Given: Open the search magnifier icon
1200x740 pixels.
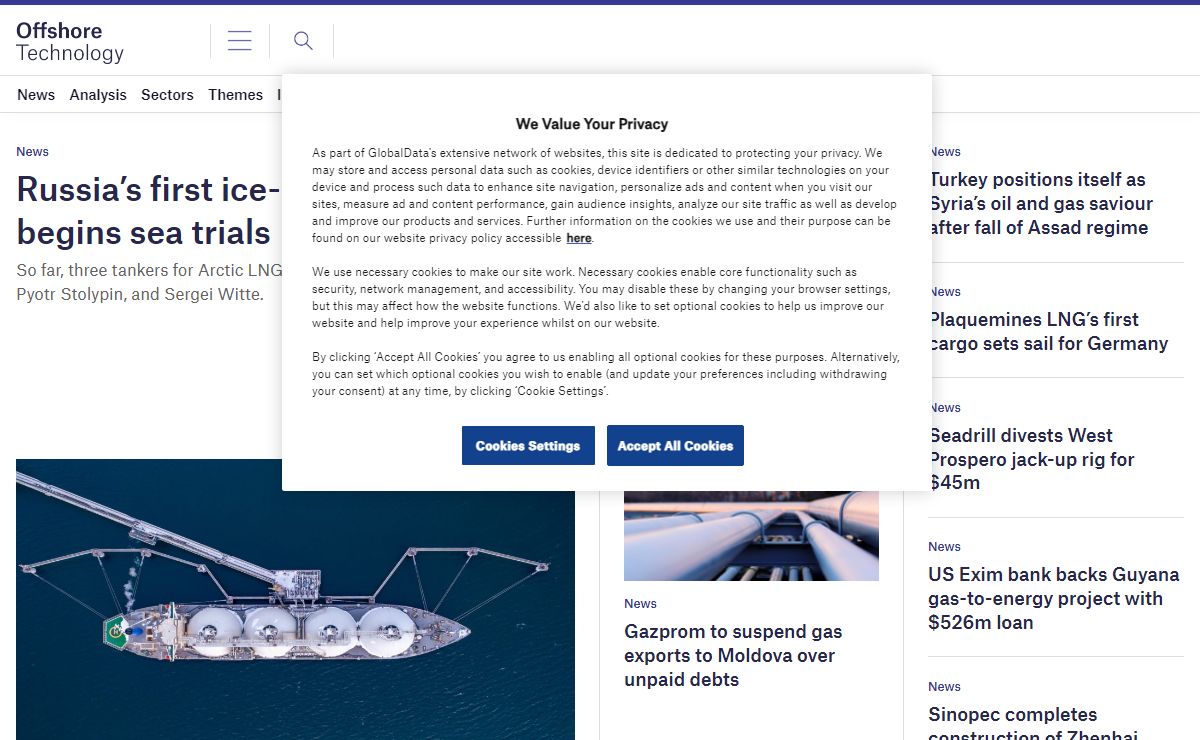Looking at the screenshot, I should click(303, 41).
